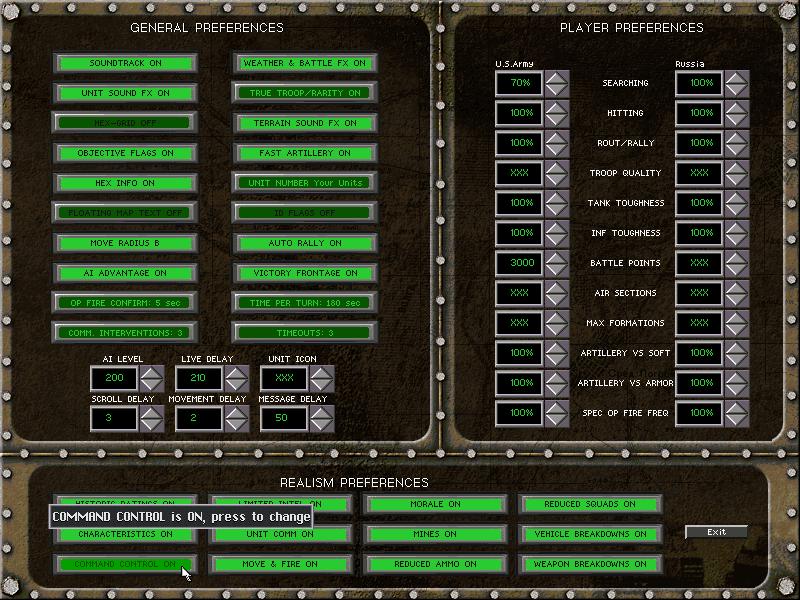
Task: Decrease Russia Inf Toughness down arrow
Action: pos(737,240)
